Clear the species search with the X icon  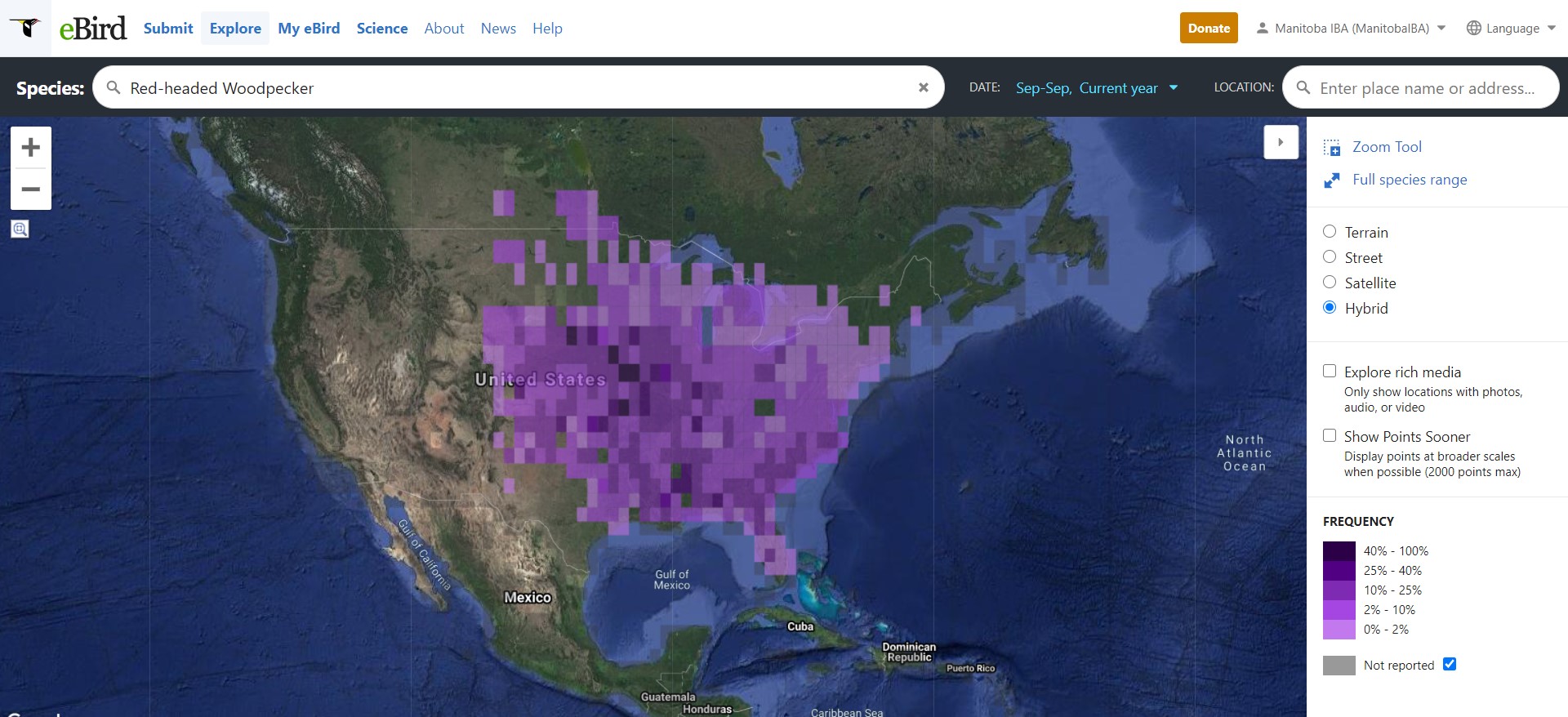[x=923, y=87]
